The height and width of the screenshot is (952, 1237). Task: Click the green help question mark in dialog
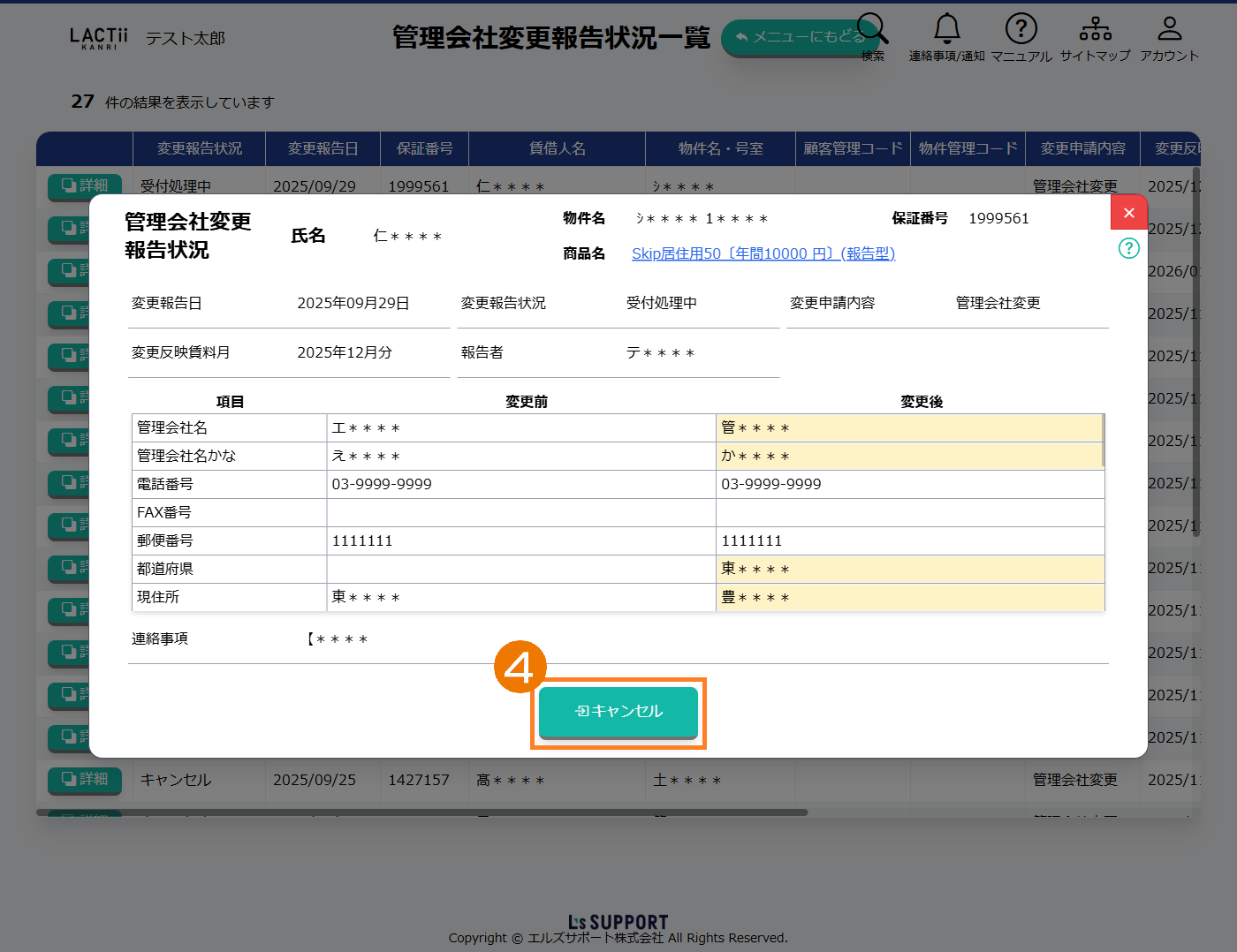(x=1128, y=248)
